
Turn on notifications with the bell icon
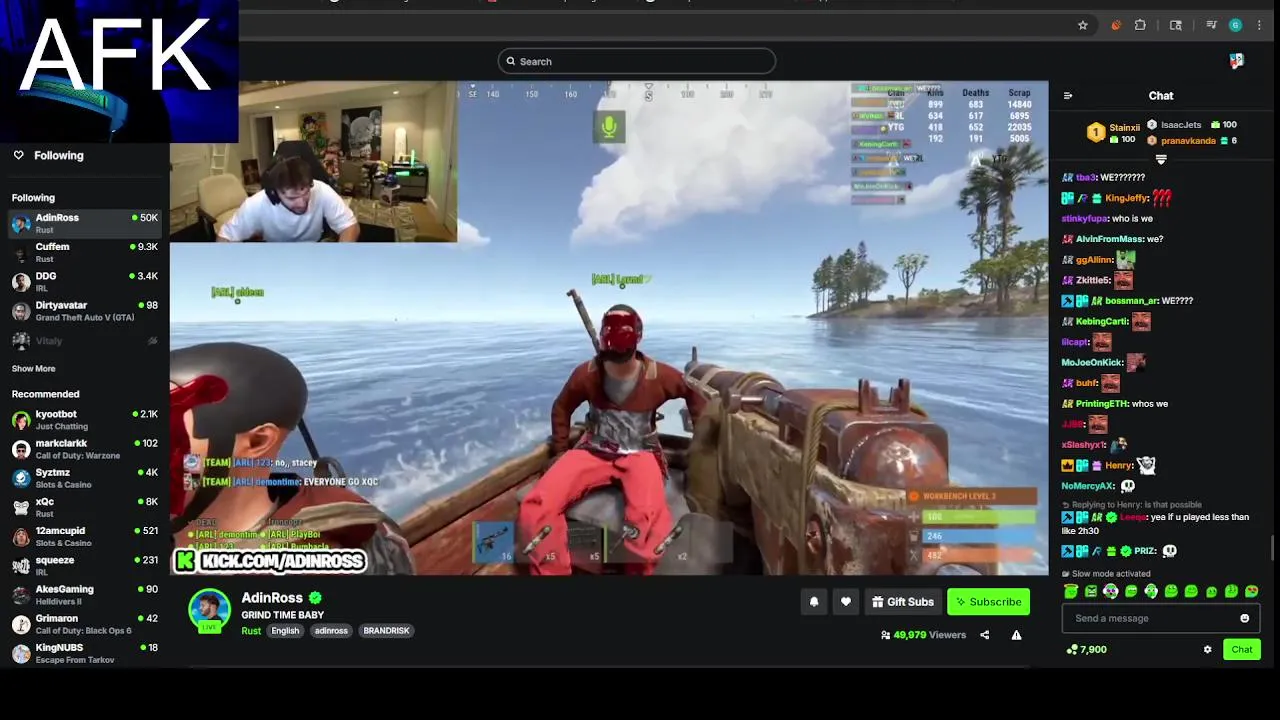coord(814,602)
